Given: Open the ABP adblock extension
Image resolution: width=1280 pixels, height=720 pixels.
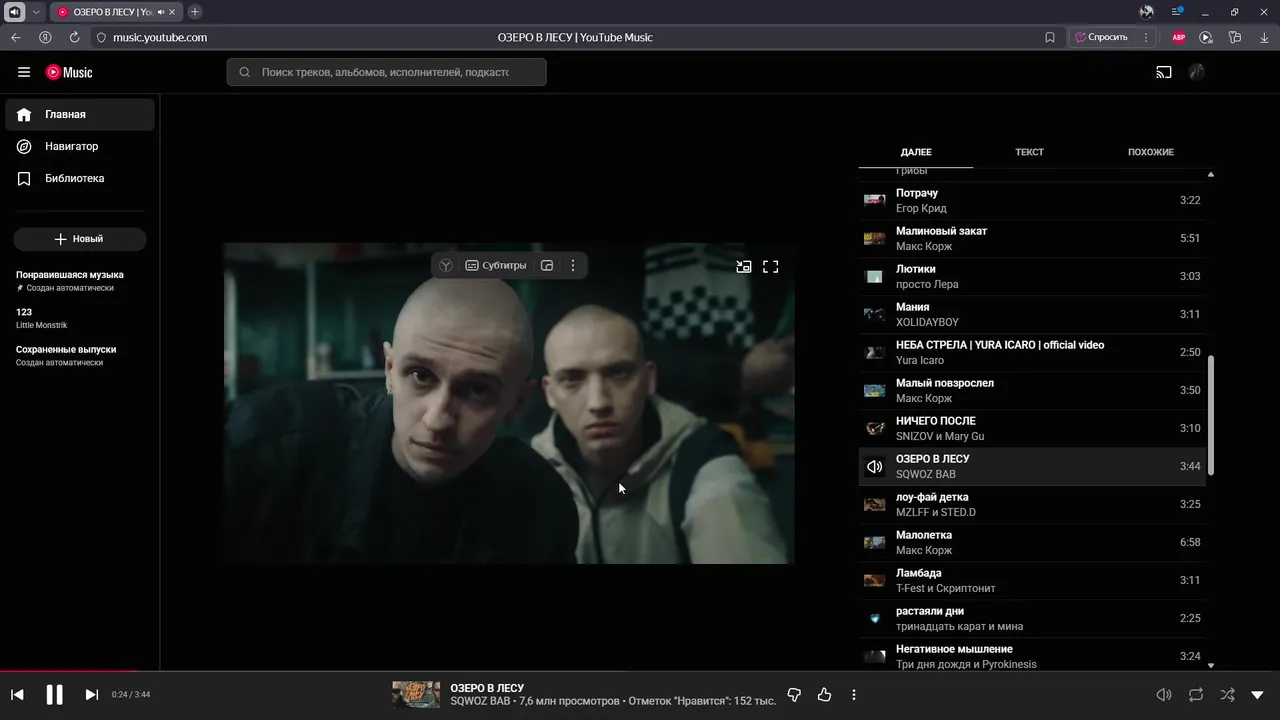Looking at the screenshot, I should pos(1178,37).
